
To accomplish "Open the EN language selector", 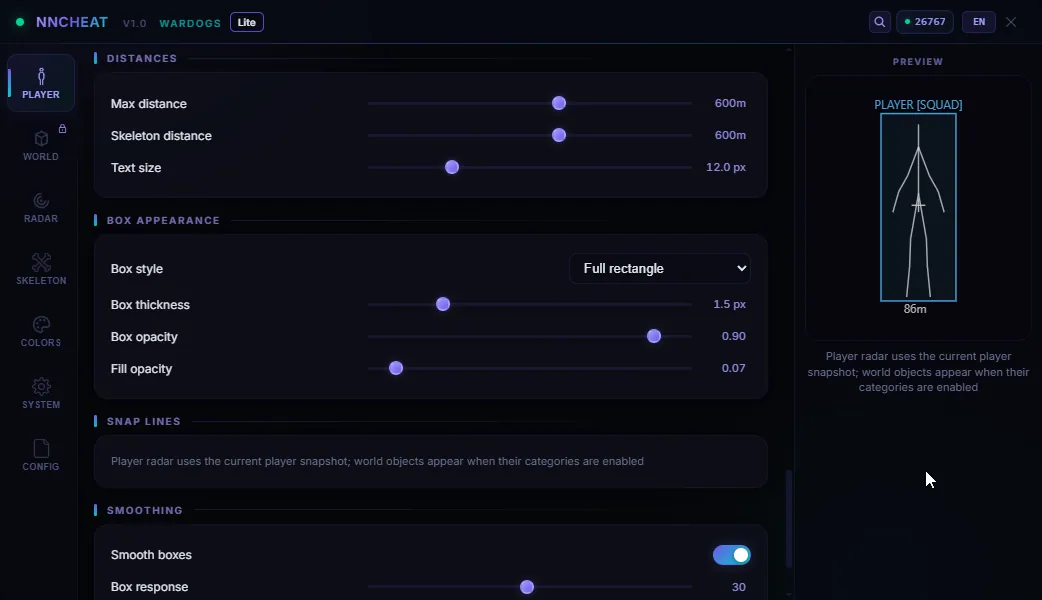I will click(979, 22).
